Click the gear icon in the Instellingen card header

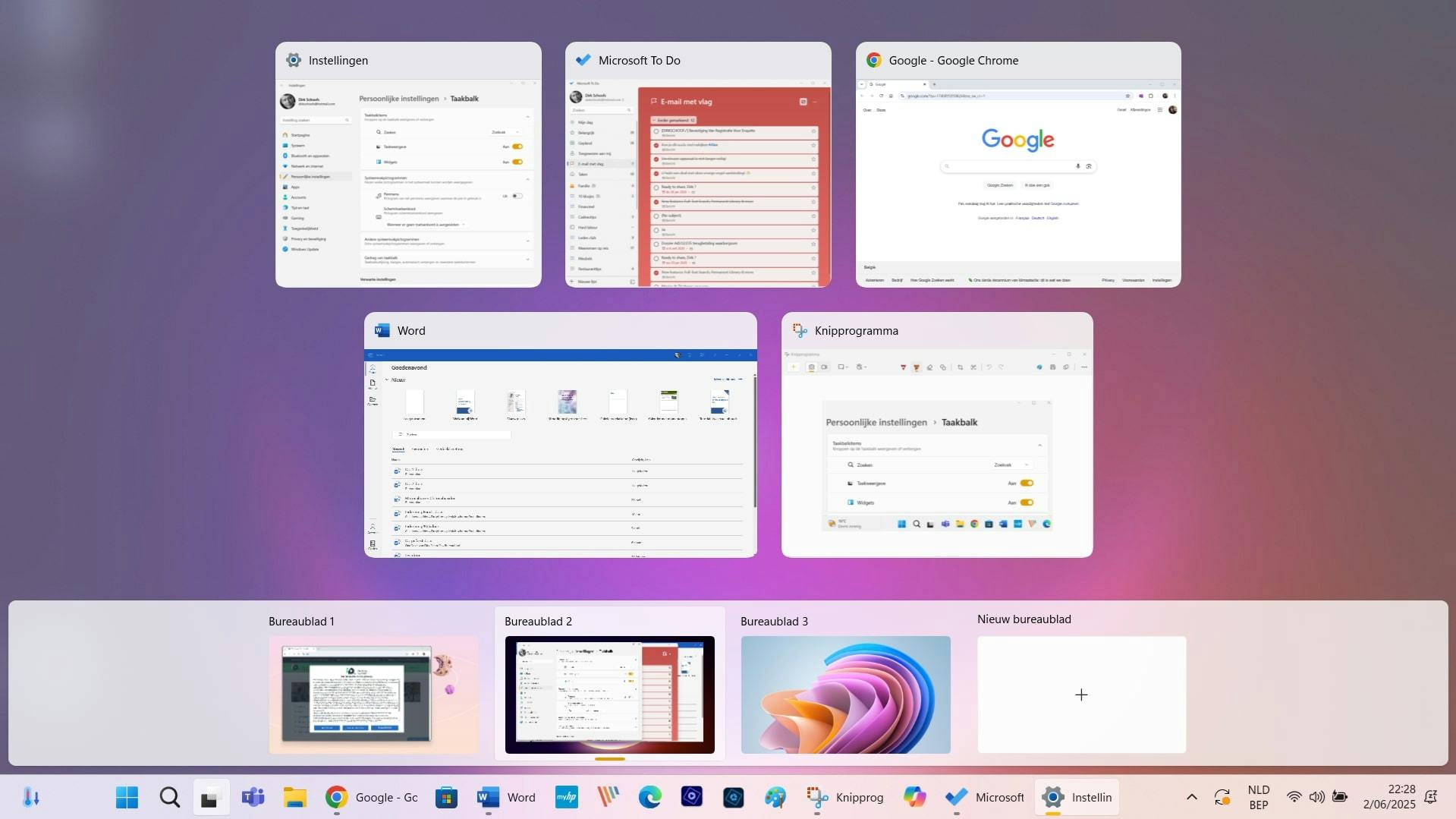point(294,61)
